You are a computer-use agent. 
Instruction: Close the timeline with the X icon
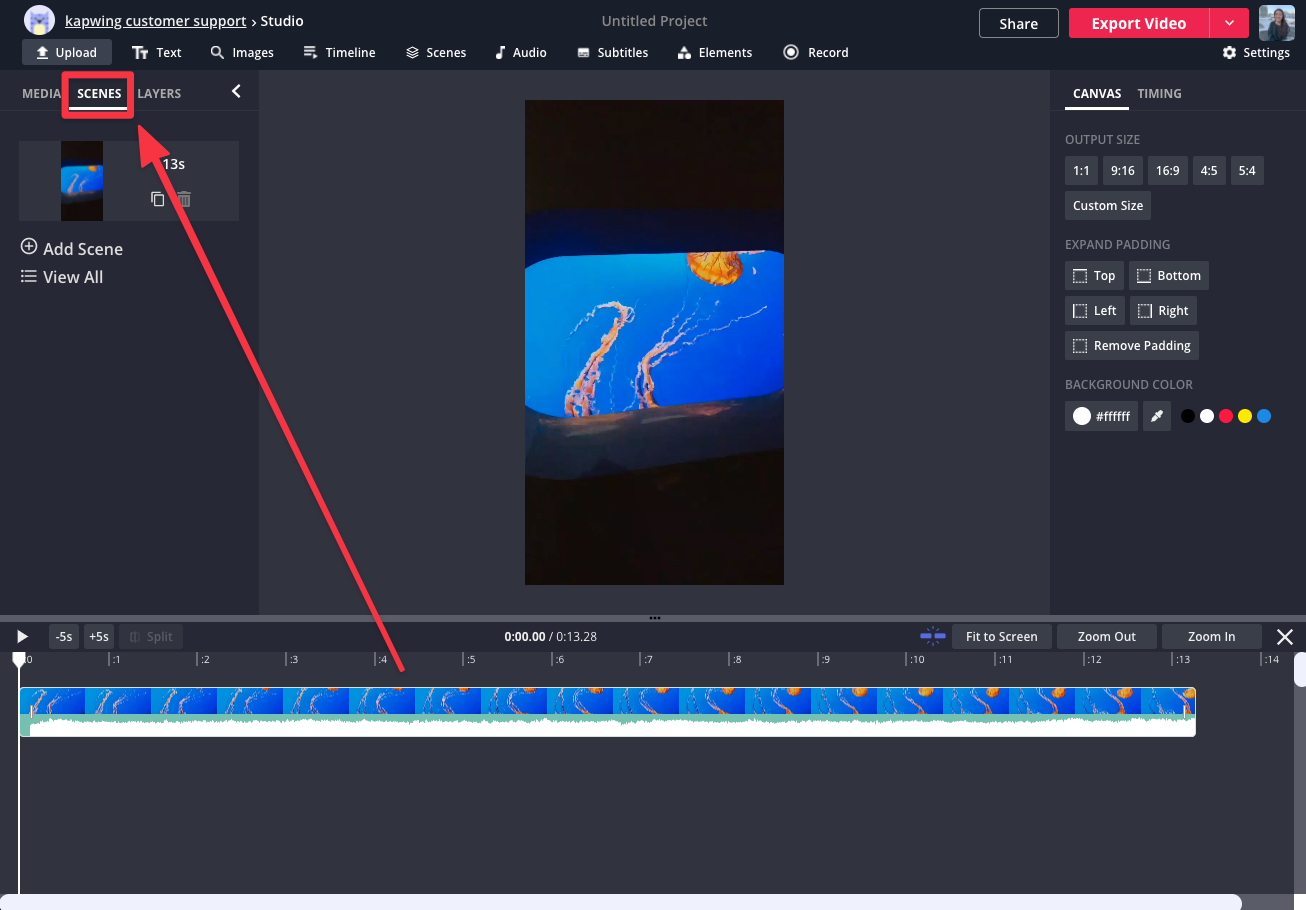coord(1285,637)
